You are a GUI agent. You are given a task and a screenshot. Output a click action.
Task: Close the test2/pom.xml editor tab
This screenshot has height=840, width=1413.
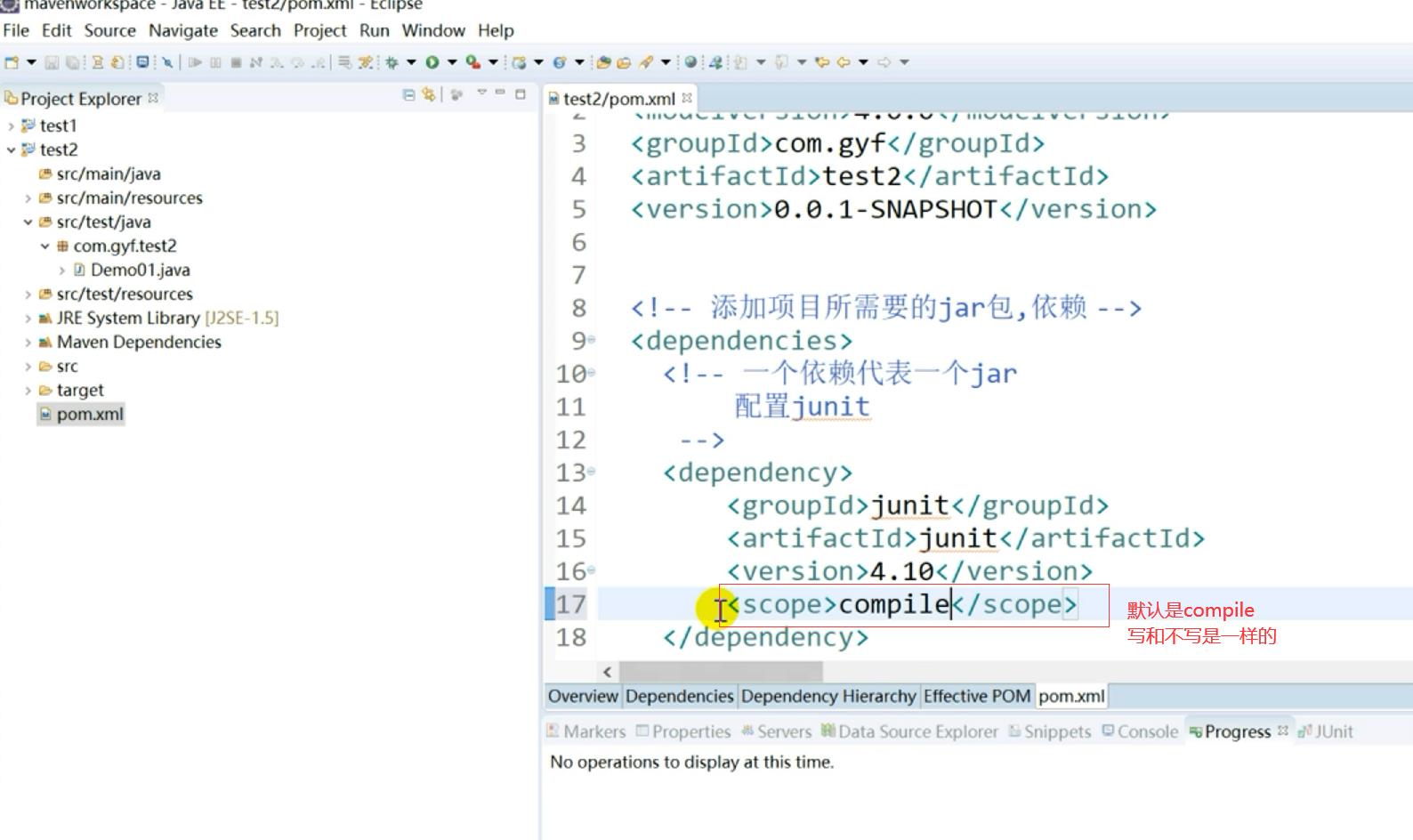(x=687, y=98)
